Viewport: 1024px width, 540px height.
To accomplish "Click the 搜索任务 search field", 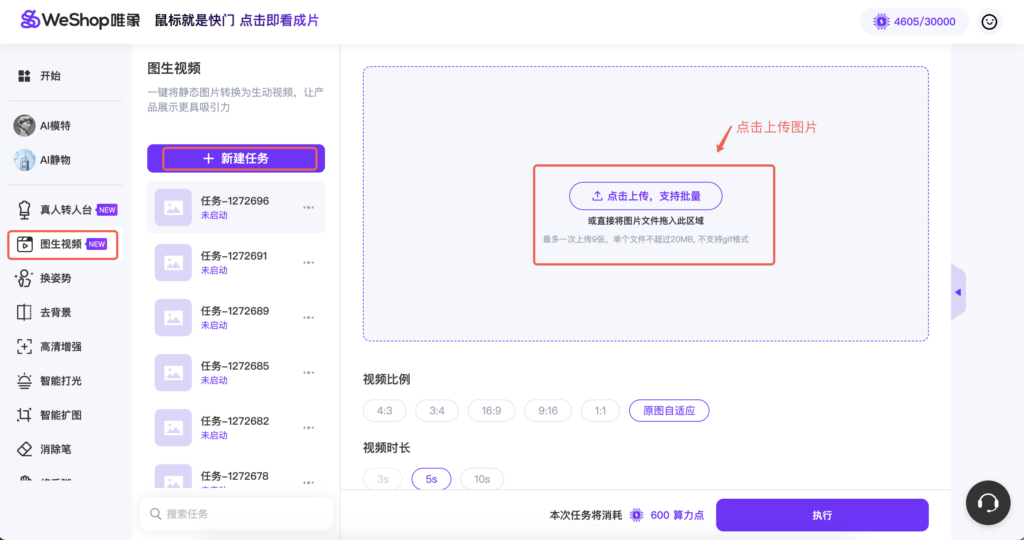I will click(236, 514).
